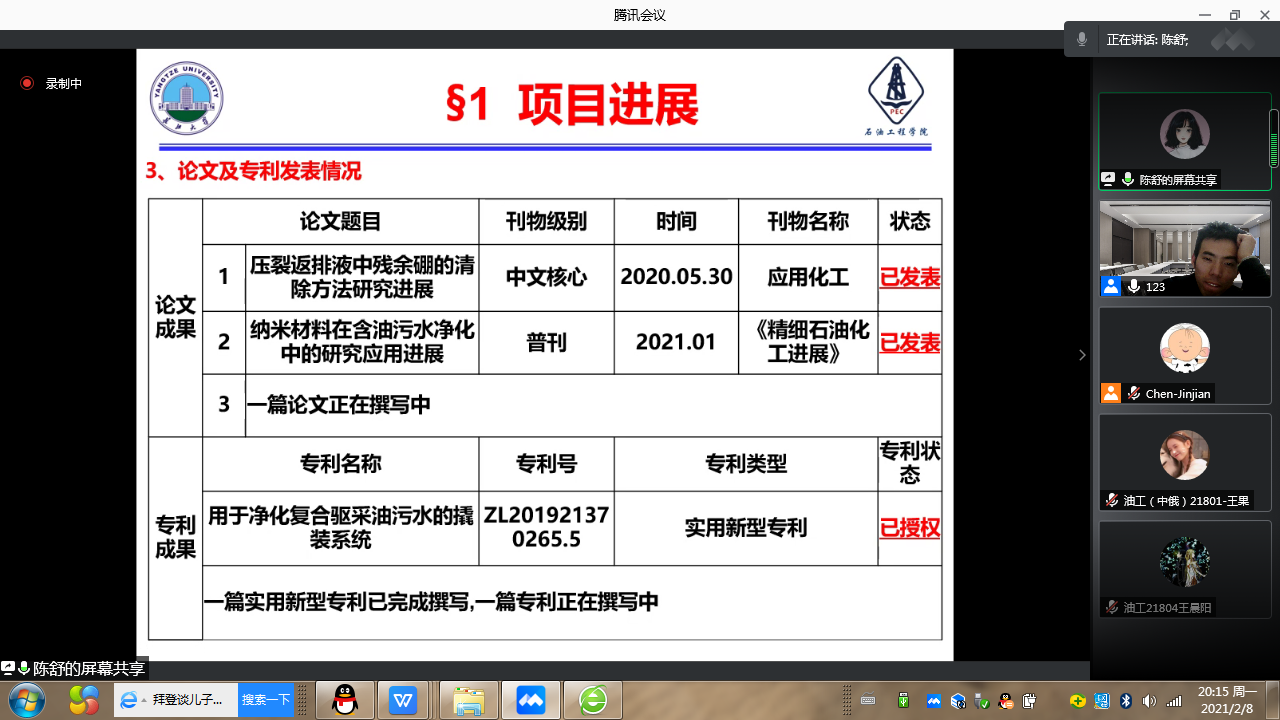Toggle green microphone on 陈舒的屏幕共享 tile
This screenshot has width=1280, height=720.
coord(1128,180)
